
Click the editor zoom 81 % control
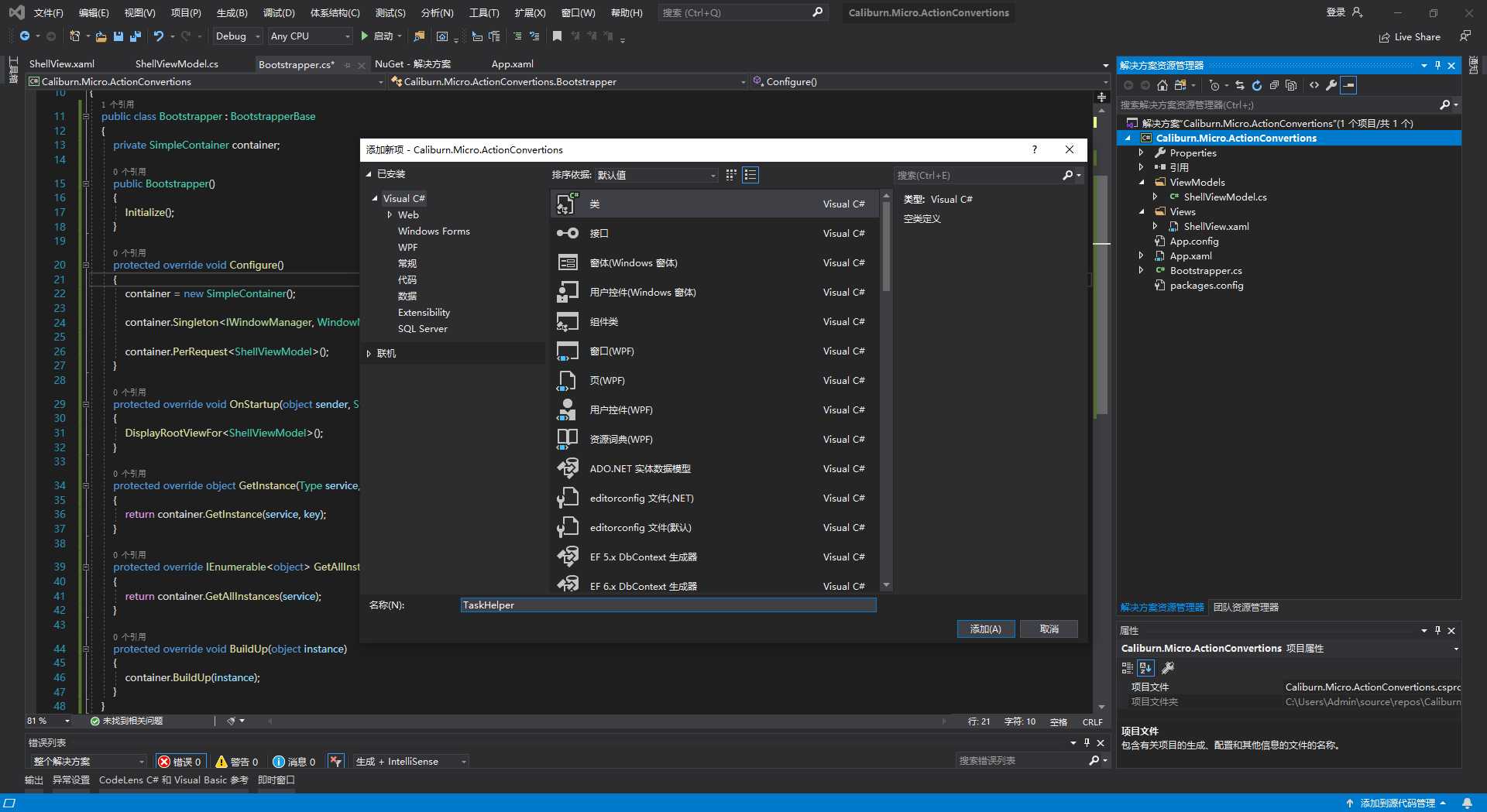tap(50, 721)
